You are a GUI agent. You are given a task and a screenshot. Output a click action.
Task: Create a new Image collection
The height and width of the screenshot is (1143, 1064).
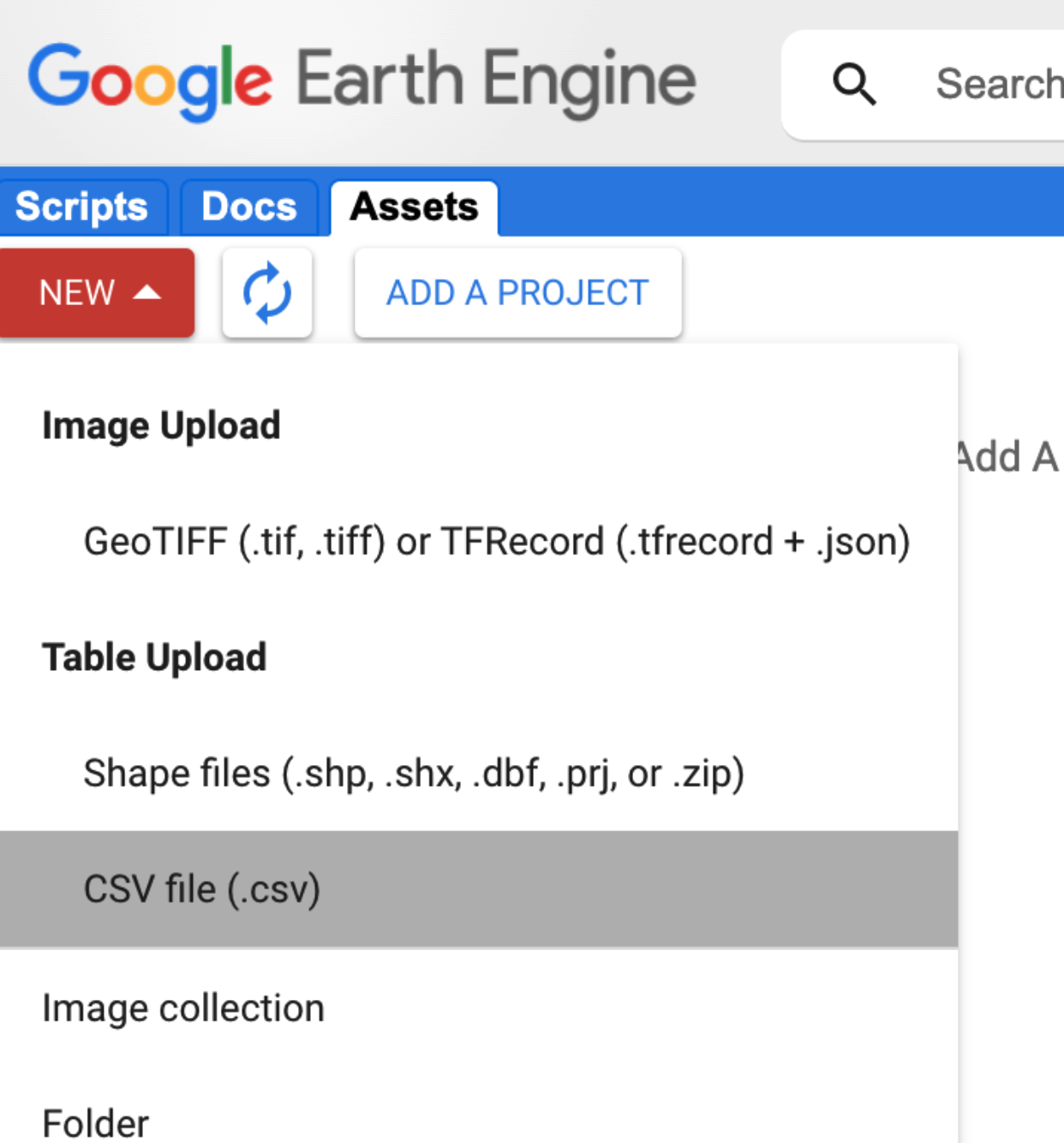(183, 1008)
